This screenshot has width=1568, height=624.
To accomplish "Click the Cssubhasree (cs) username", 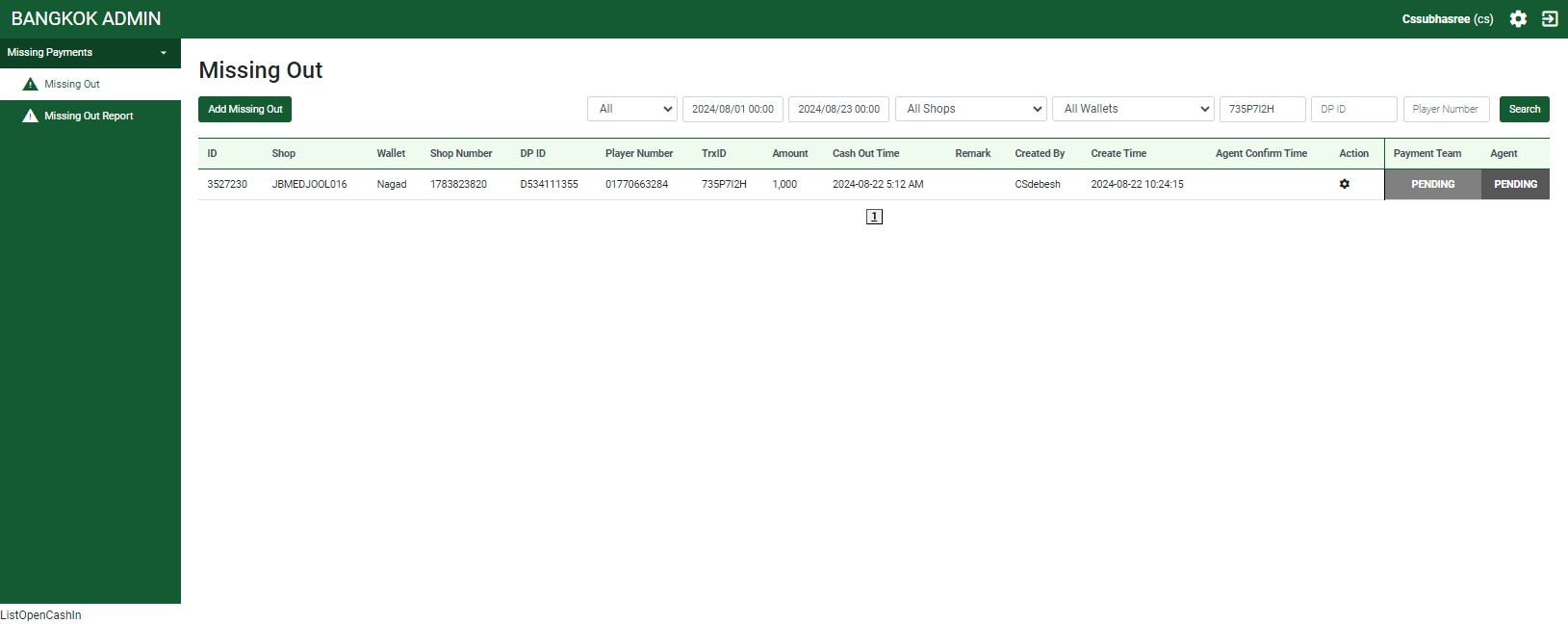I will (x=1447, y=19).
